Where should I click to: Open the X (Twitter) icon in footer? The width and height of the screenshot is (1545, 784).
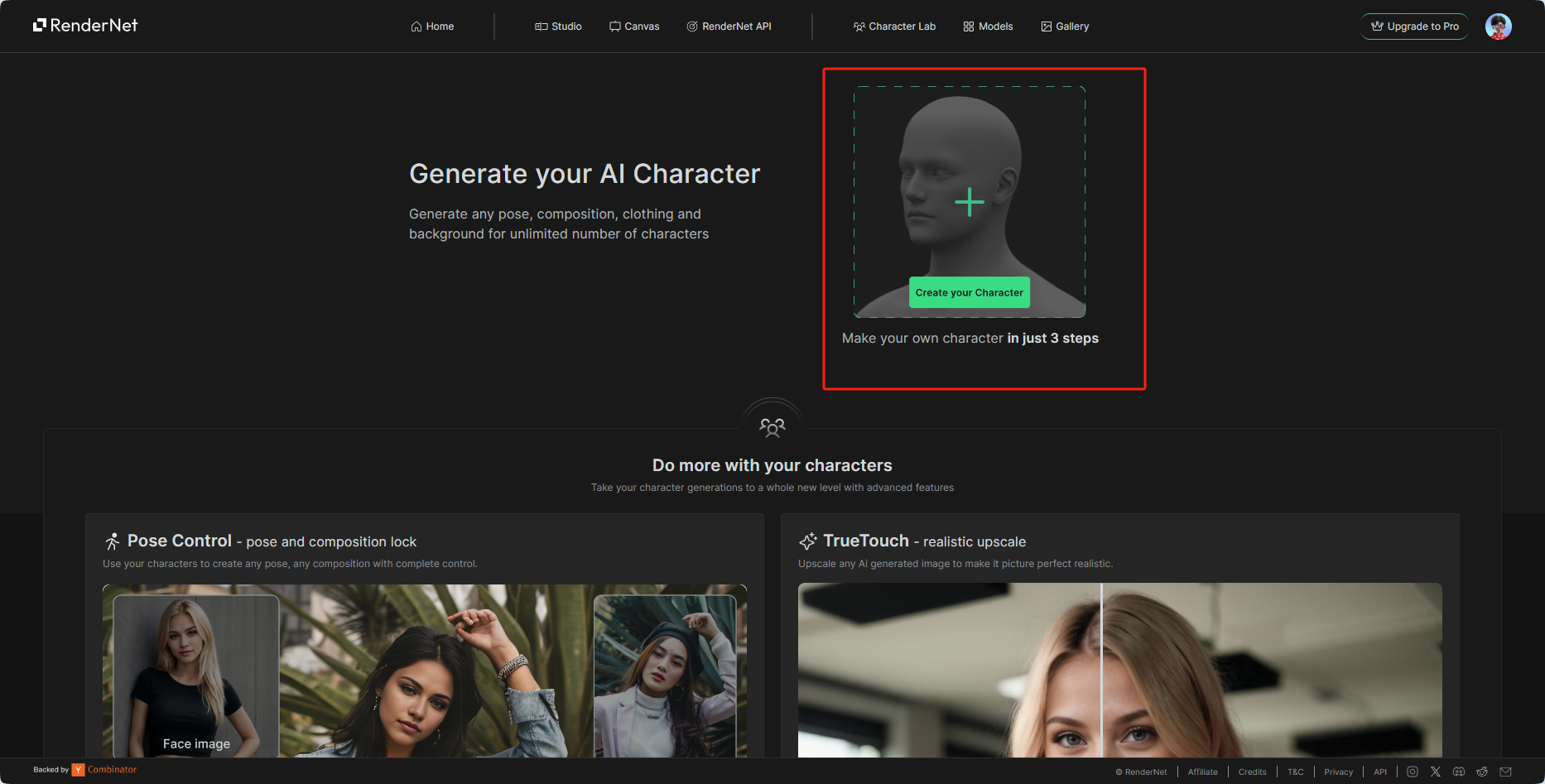(1436, 772)
